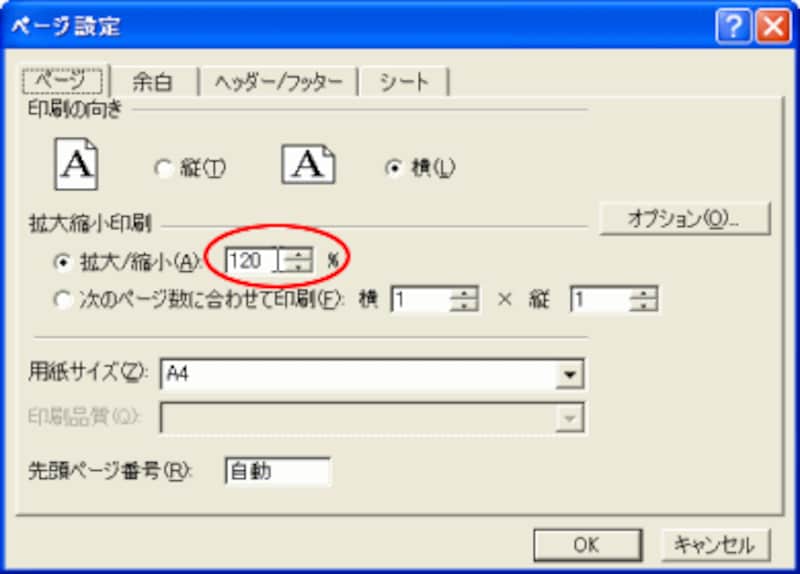This screenshot has height=574, width=800.
Task: Close the ページ設定 dialog
Action: [772, 26]
